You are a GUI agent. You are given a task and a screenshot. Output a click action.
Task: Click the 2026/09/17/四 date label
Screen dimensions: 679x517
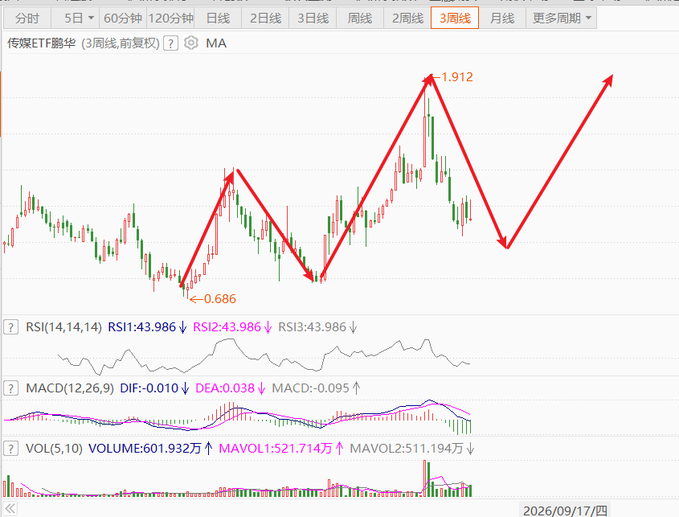pos(565,511)
